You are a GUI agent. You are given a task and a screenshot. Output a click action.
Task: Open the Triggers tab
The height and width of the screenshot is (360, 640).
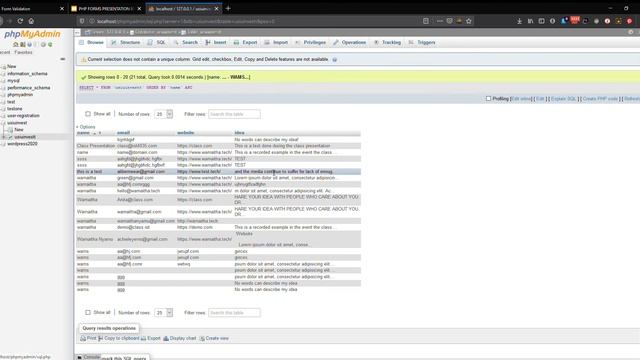click(x=422, y=42)
